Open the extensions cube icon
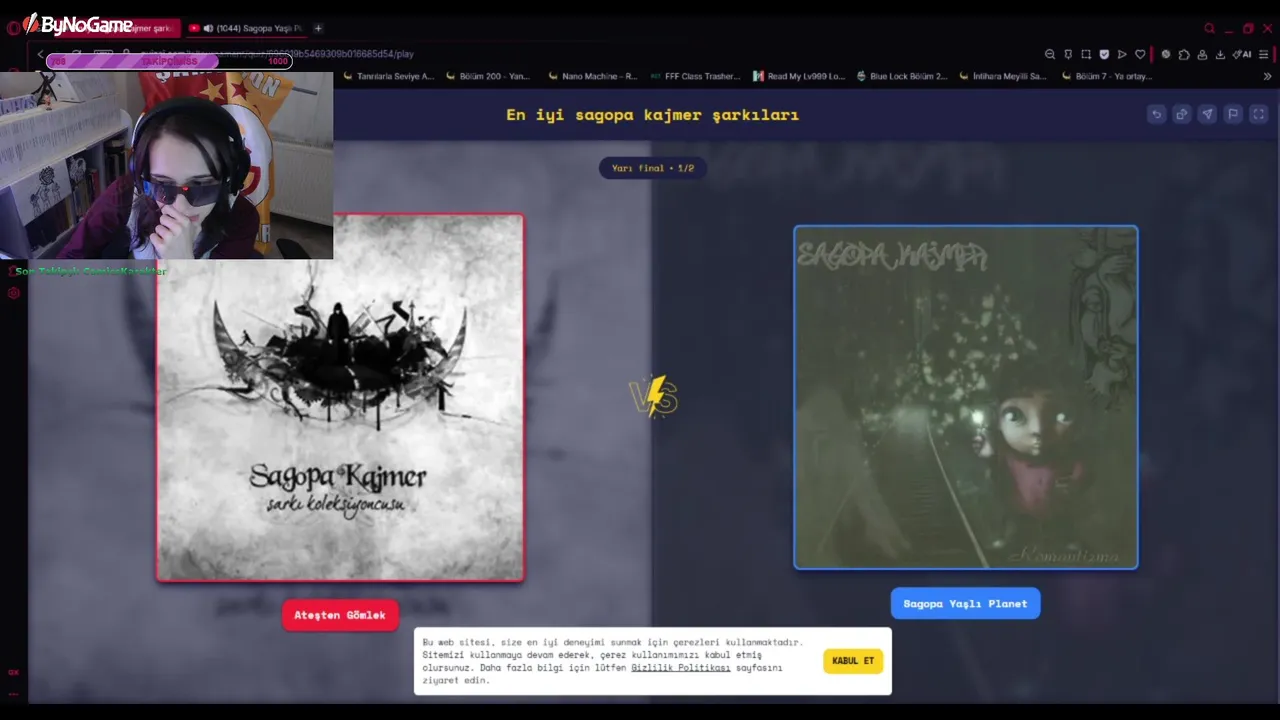1280x720 pixels. pos(1184,54)
